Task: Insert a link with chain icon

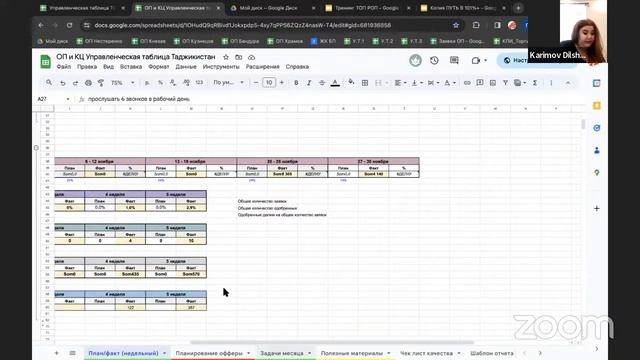Action: click(467, 83)
